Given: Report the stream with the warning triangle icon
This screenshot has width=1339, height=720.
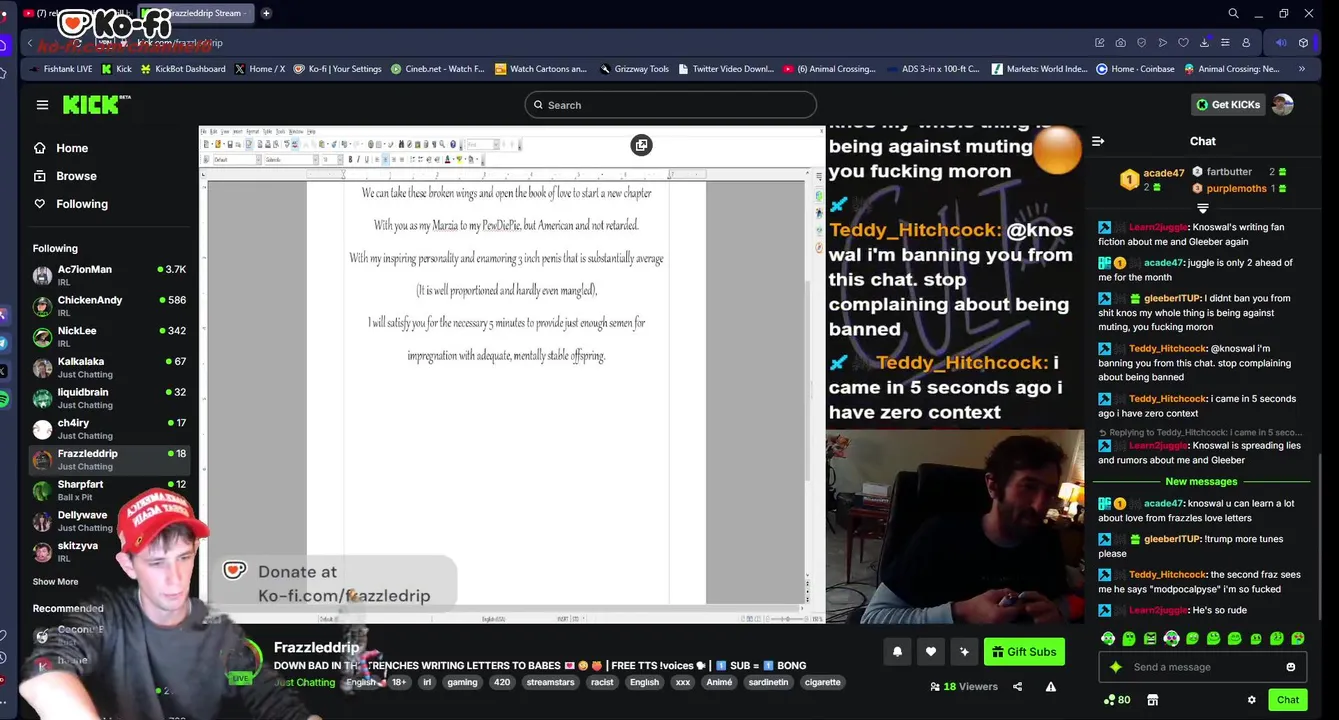Looking at the screenshot, I should 1050,687.
